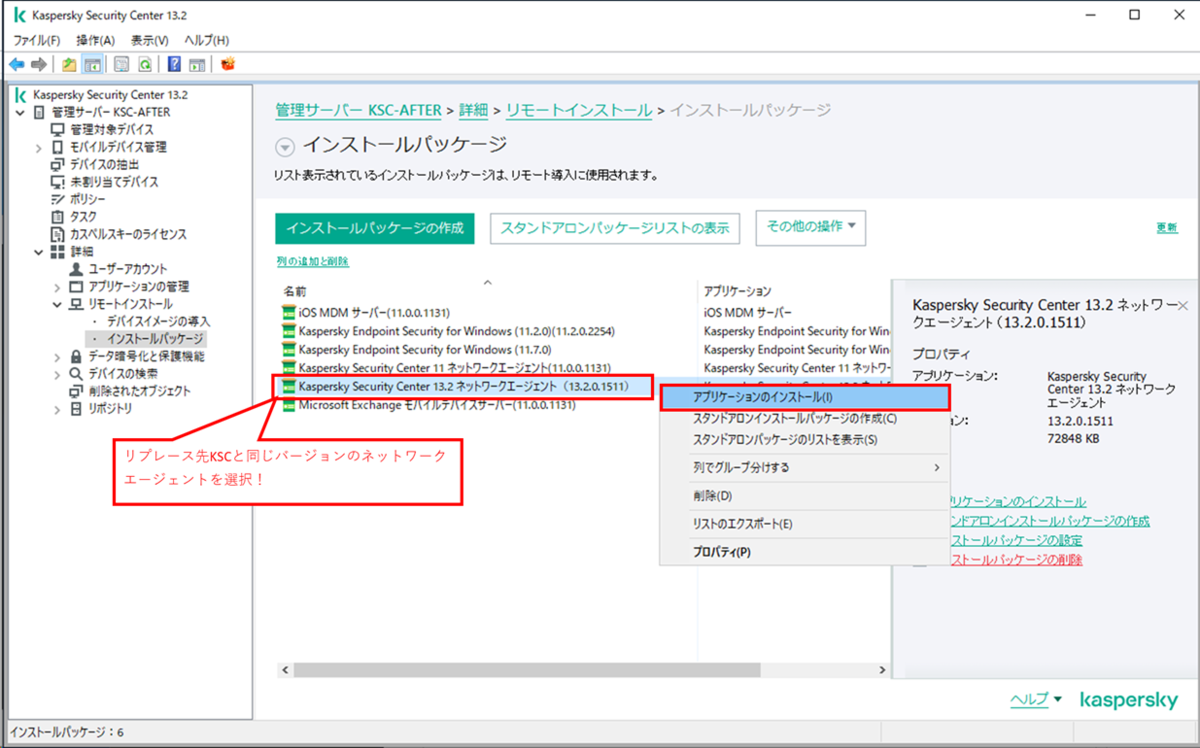Choose プロパティ(P) from context menu
This screenshot has height=748, width=1200.
point(804,552)
